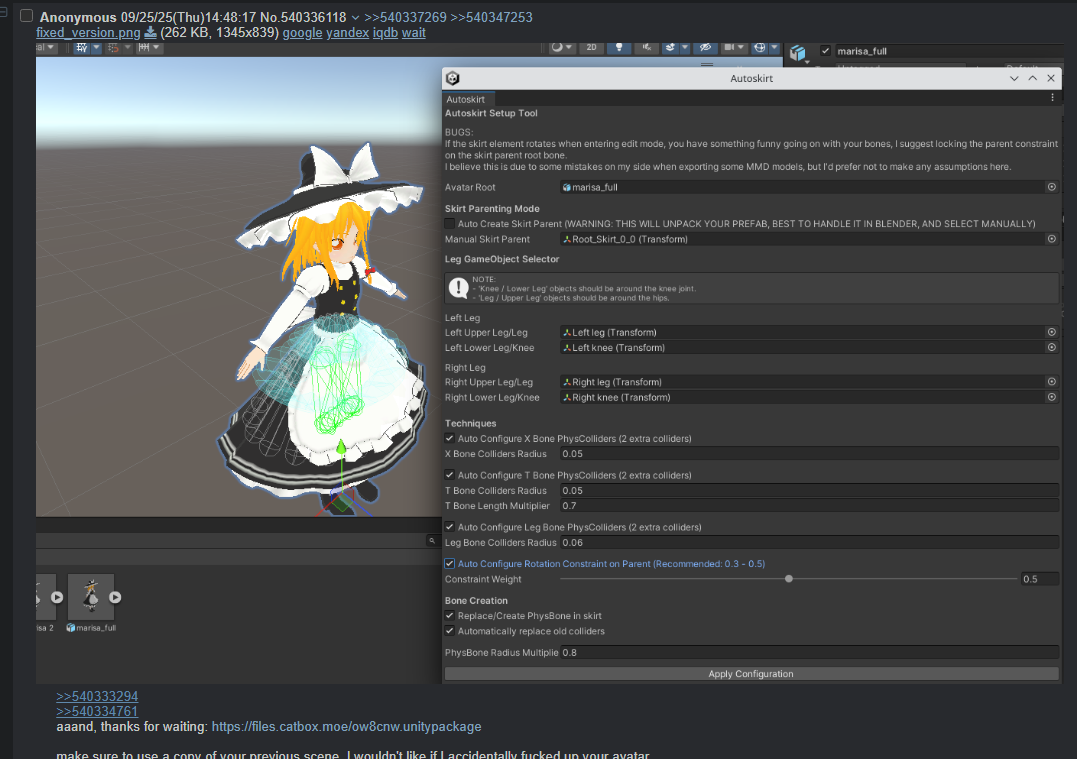Click the inspector prefab cube icon
Viewport: 1077px width, 759px height.
(797, 53)
